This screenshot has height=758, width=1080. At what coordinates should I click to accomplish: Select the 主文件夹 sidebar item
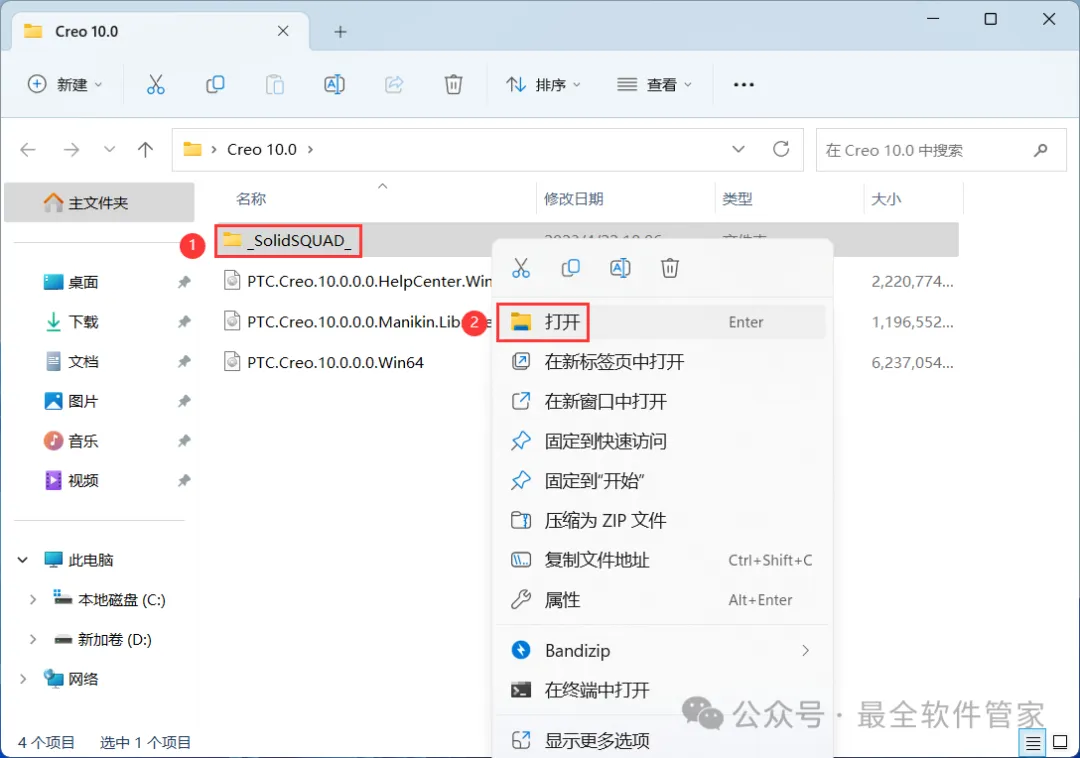99,202
